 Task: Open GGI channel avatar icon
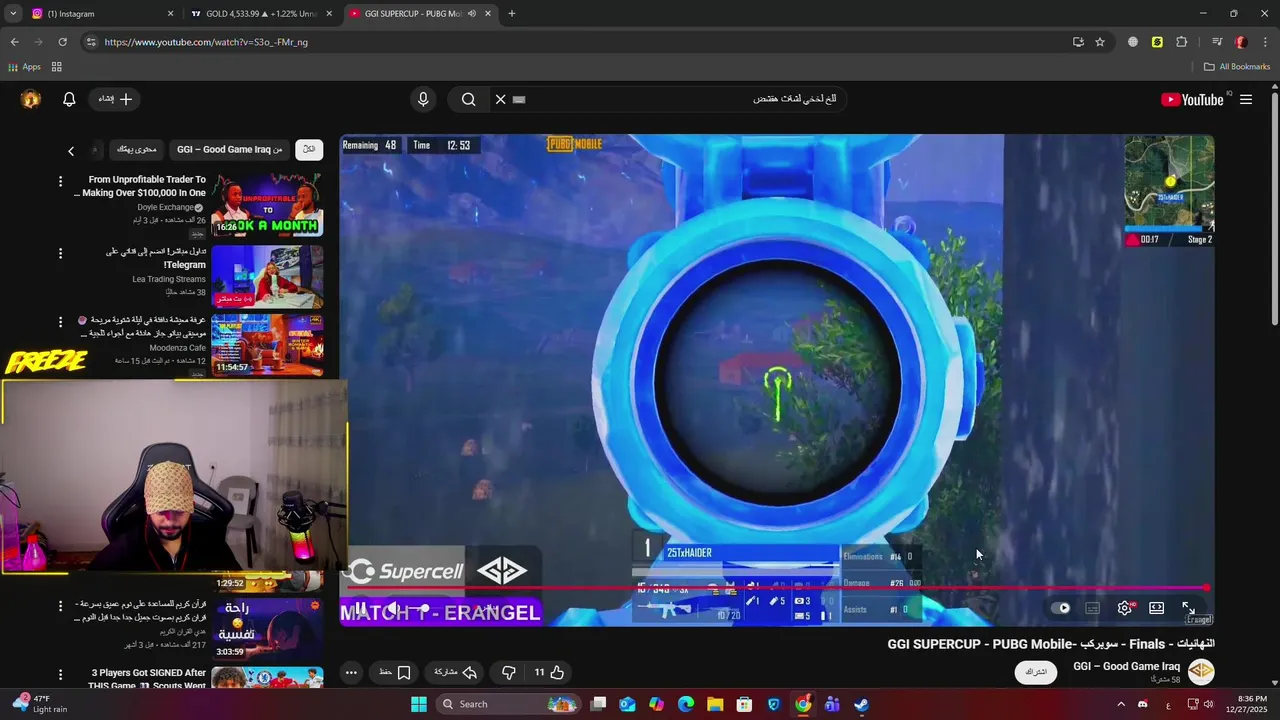1201,672
